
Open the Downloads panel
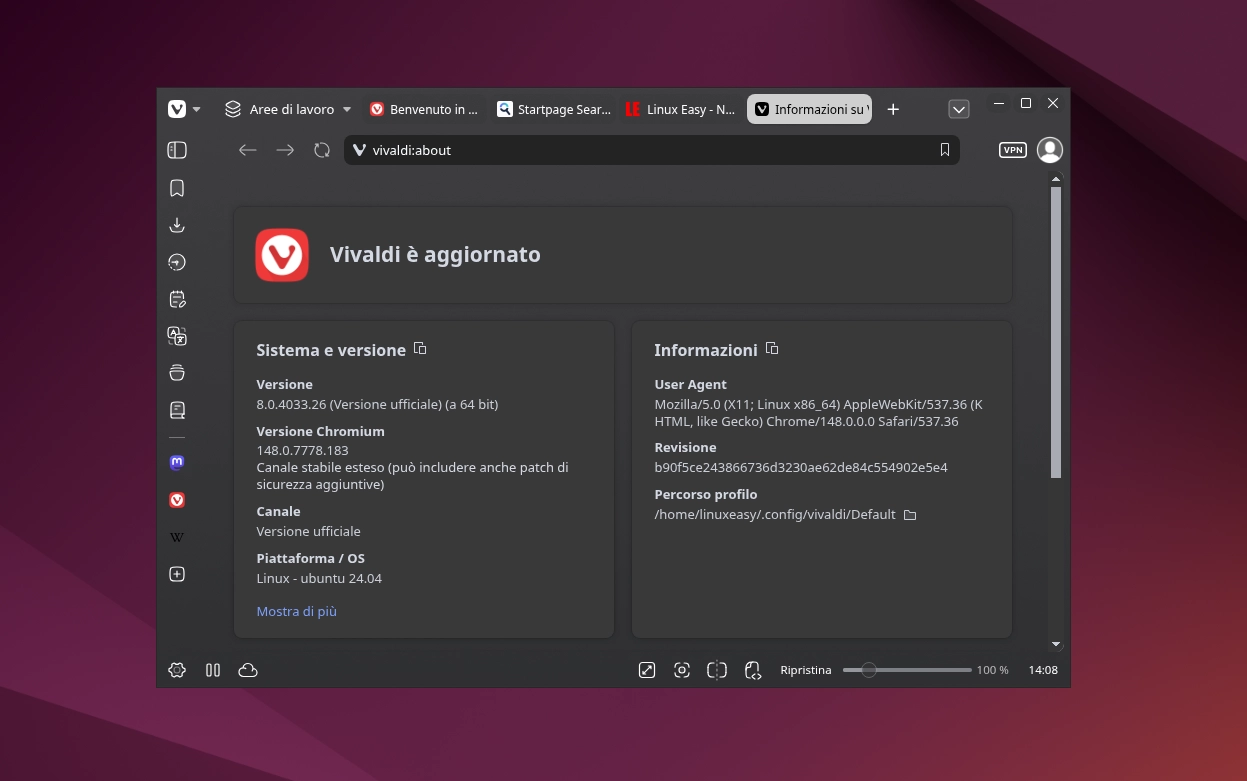pyautogui.click(x=177, y=225)
